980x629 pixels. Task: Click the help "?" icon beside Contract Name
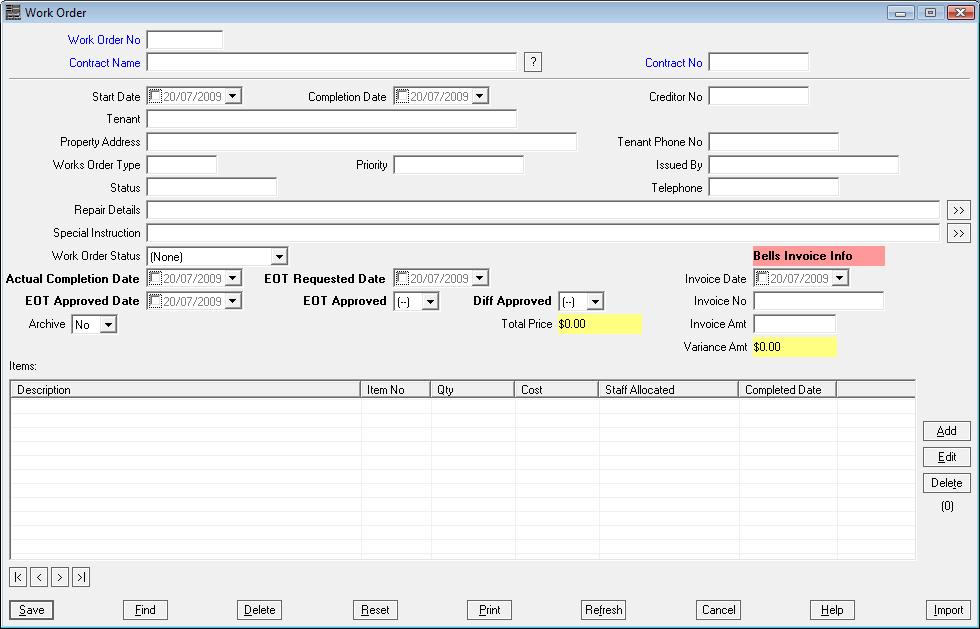pos(532,62)
